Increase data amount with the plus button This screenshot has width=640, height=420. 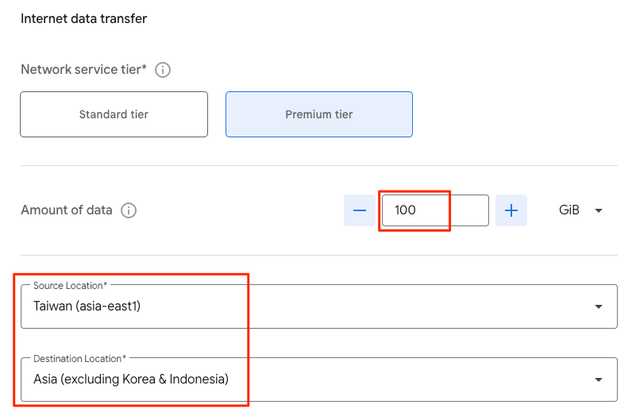tap(511, 211)
